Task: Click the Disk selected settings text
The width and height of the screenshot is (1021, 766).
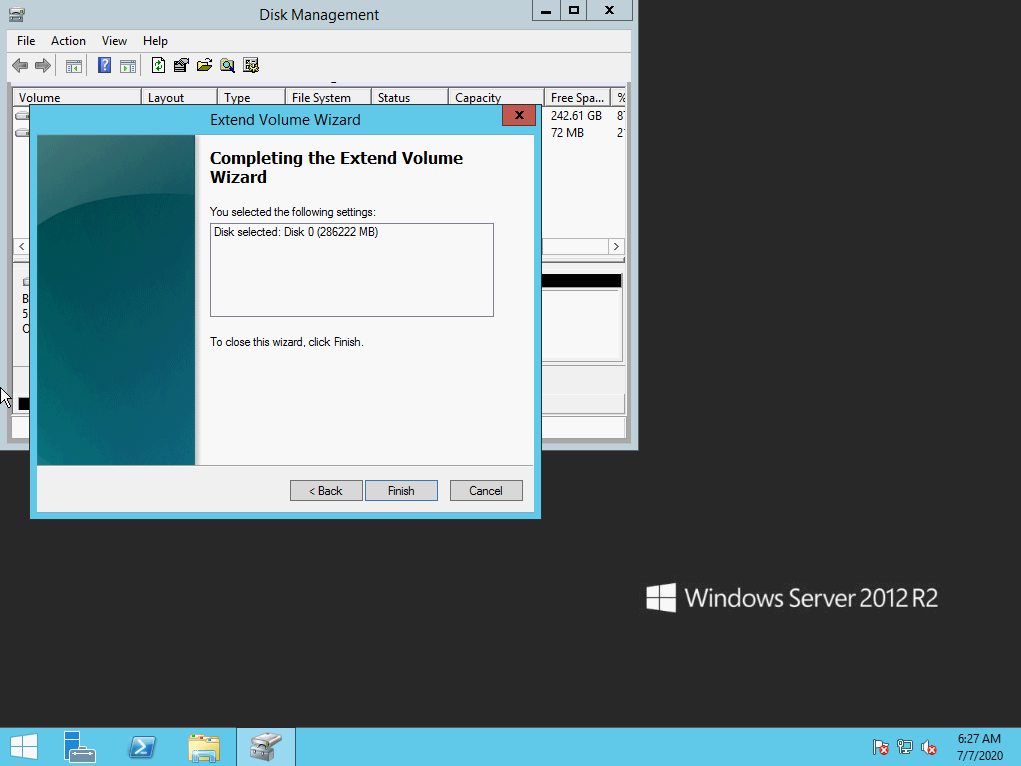Action: (x=296, y=232)
